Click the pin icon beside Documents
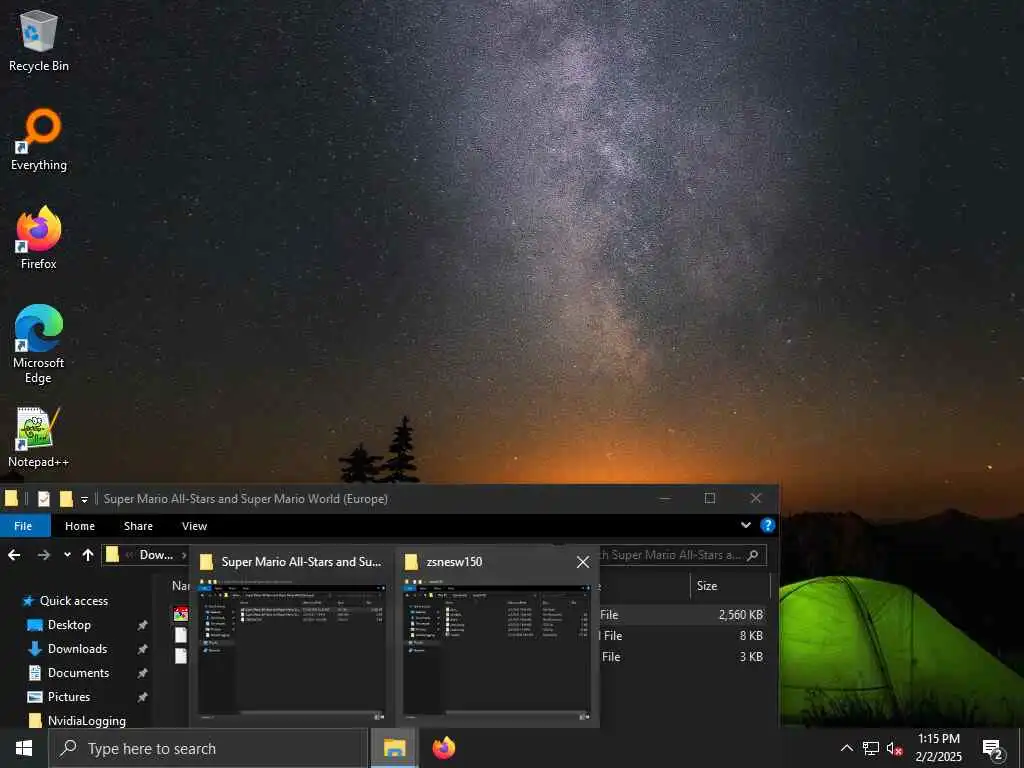This screenshot has height=768, width=1024. (142, 673)
